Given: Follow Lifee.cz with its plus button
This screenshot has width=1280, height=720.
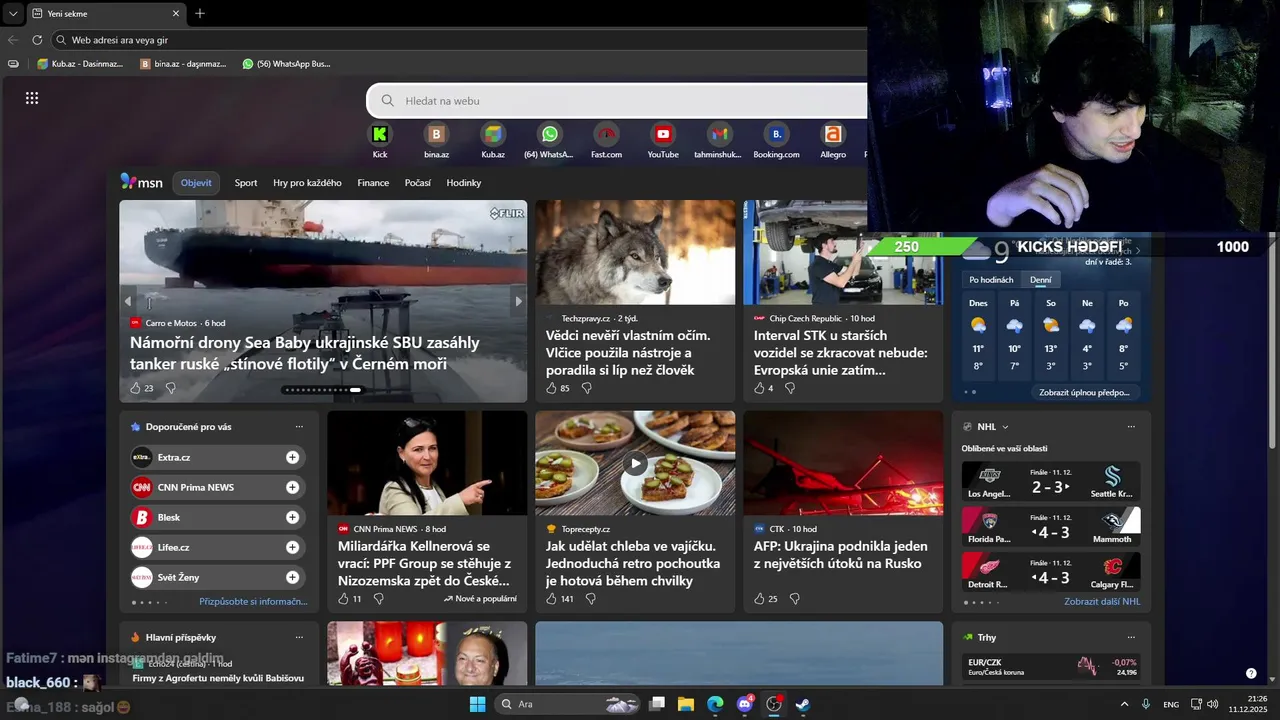Looking at the screenshot, I should pos(292,547).
